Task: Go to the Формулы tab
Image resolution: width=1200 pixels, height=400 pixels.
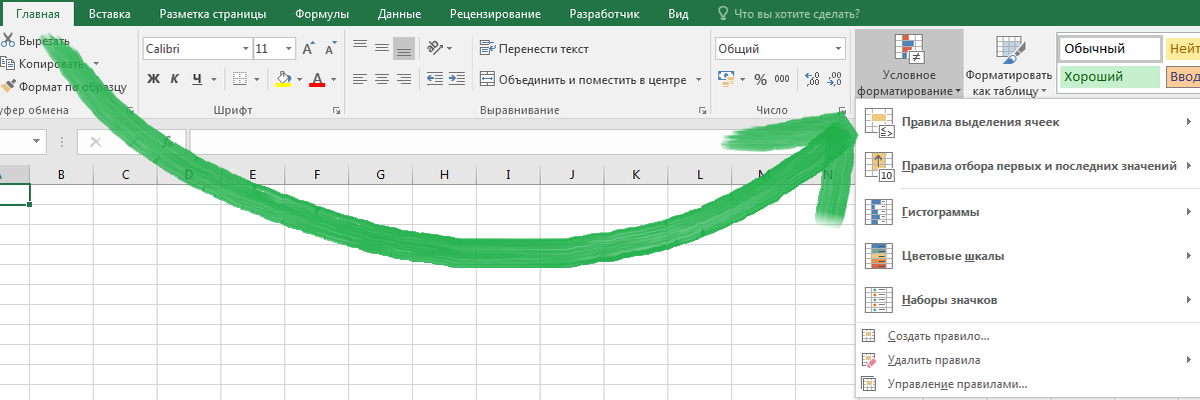Action: tap(322, 14)
